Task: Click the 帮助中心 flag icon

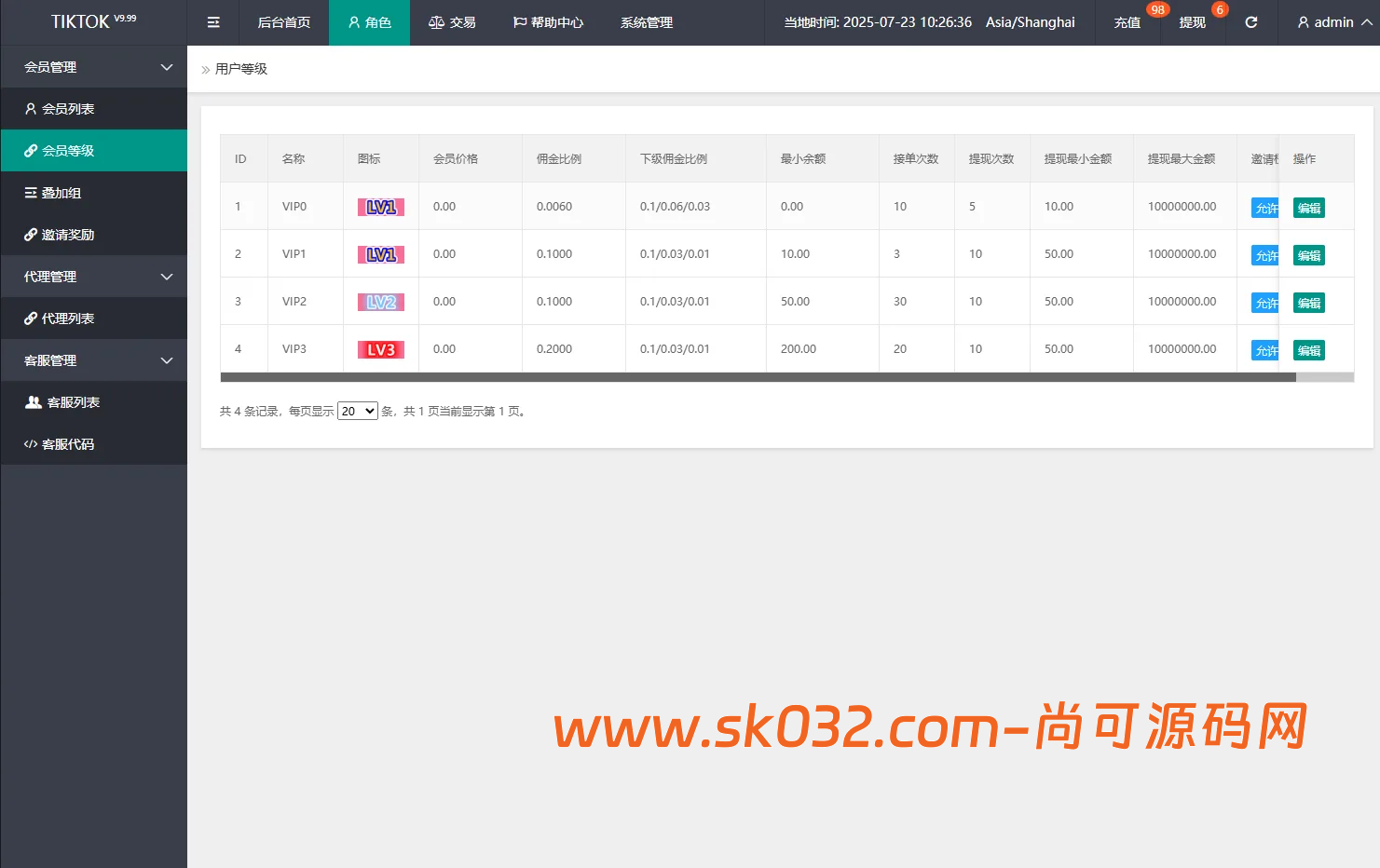Action: [519, 22]
